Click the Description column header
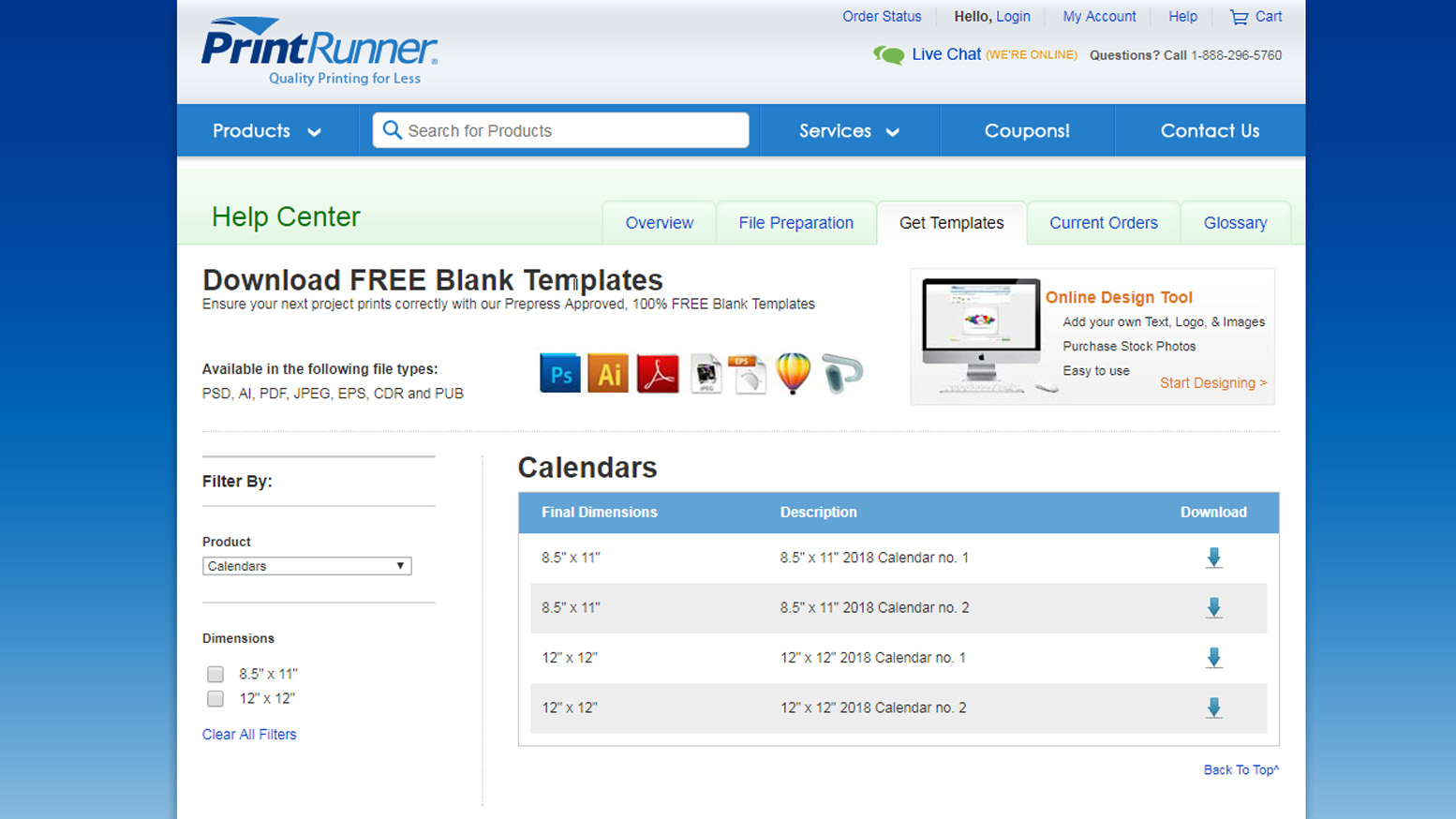Screen dimensions: 1456x819 (x=819, y=512)
